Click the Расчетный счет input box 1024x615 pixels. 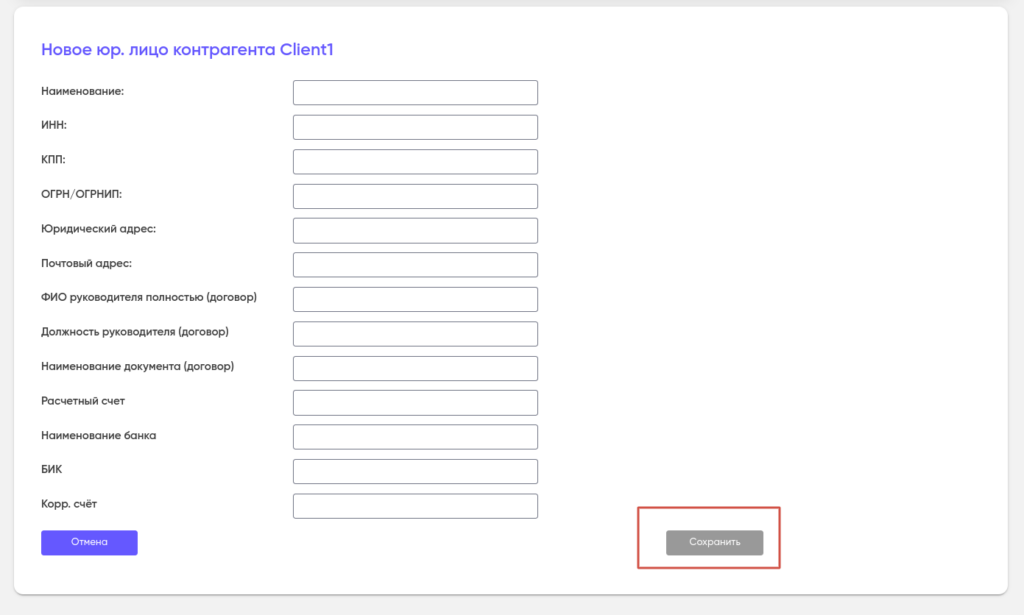(415, 403)
